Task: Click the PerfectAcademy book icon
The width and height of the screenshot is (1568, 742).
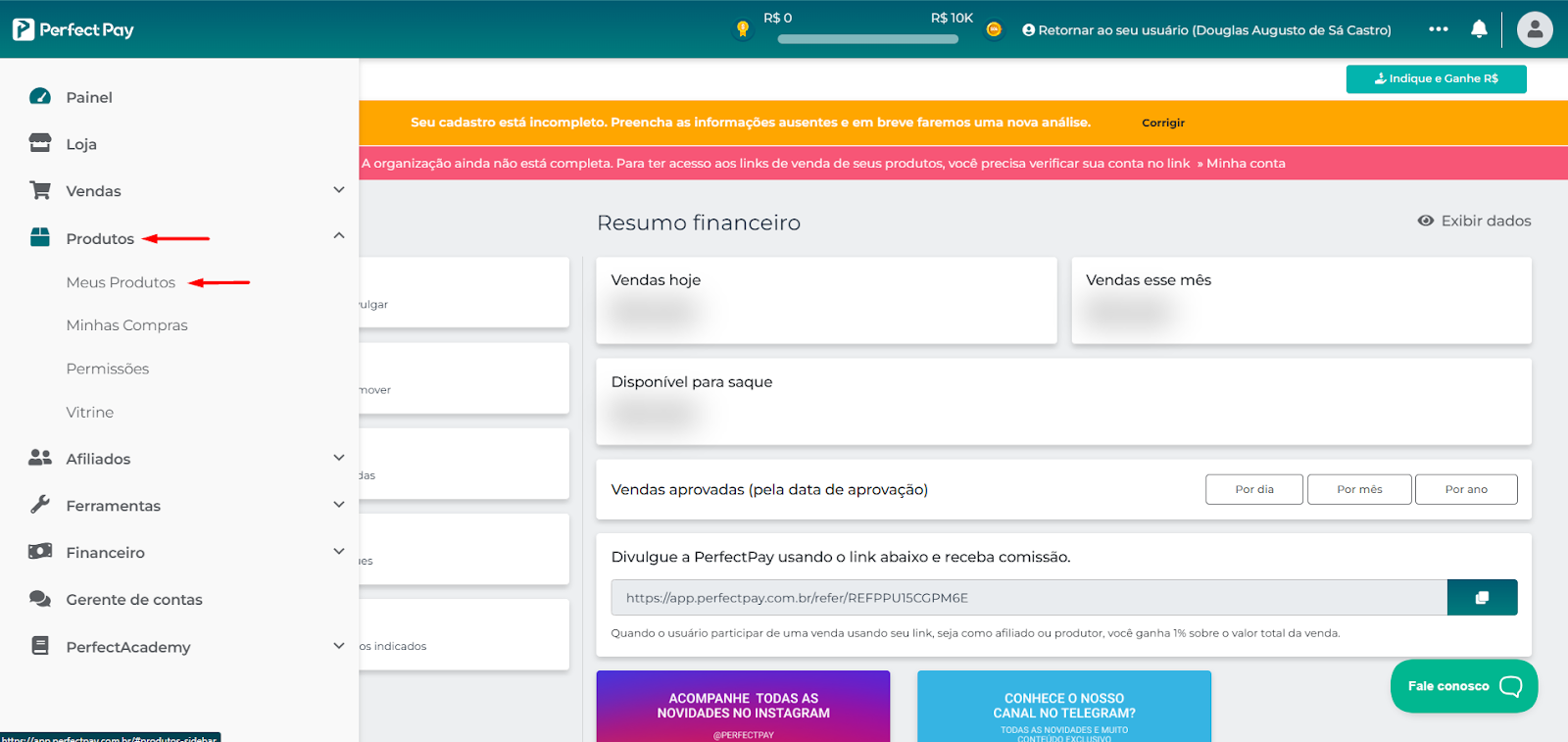Action: tap(40, 645)
